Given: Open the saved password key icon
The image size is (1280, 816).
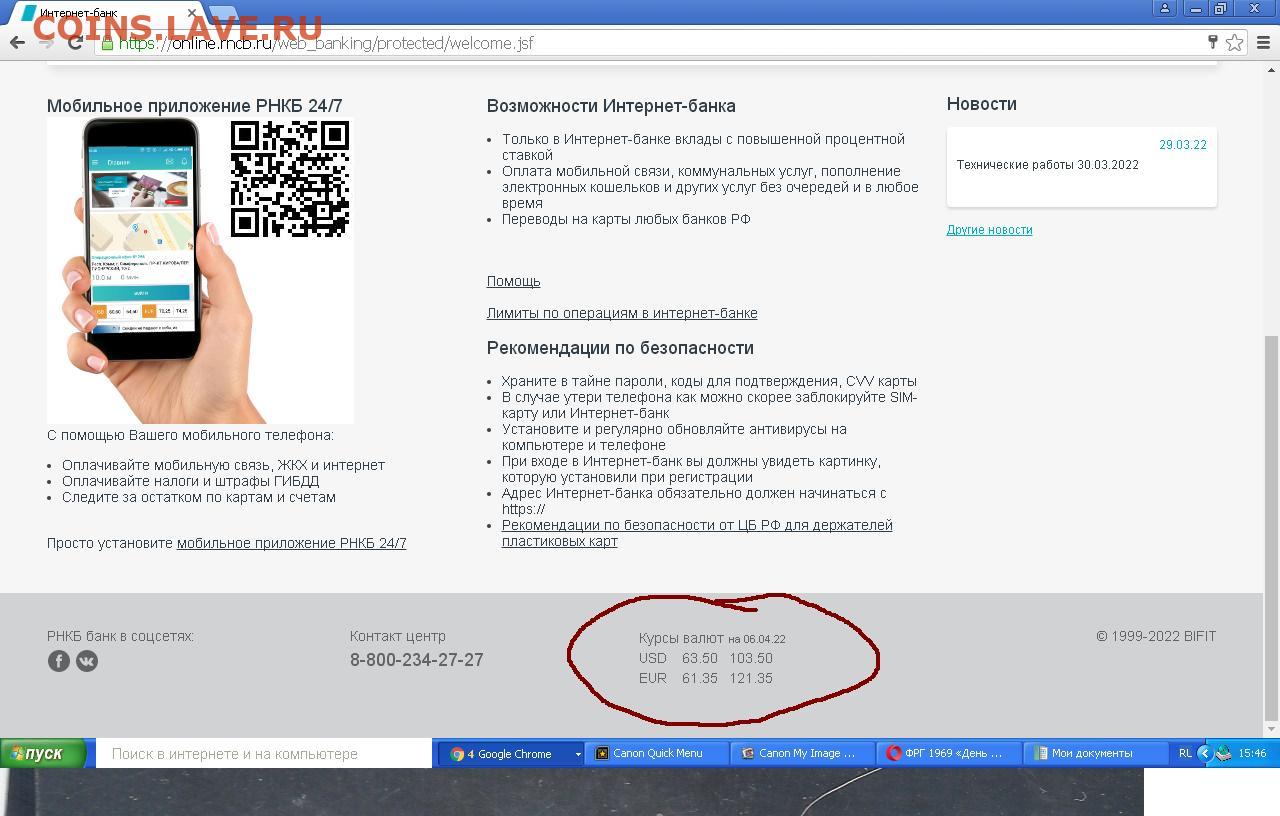Looking at the screenshot, I should tap(1213, 42).
